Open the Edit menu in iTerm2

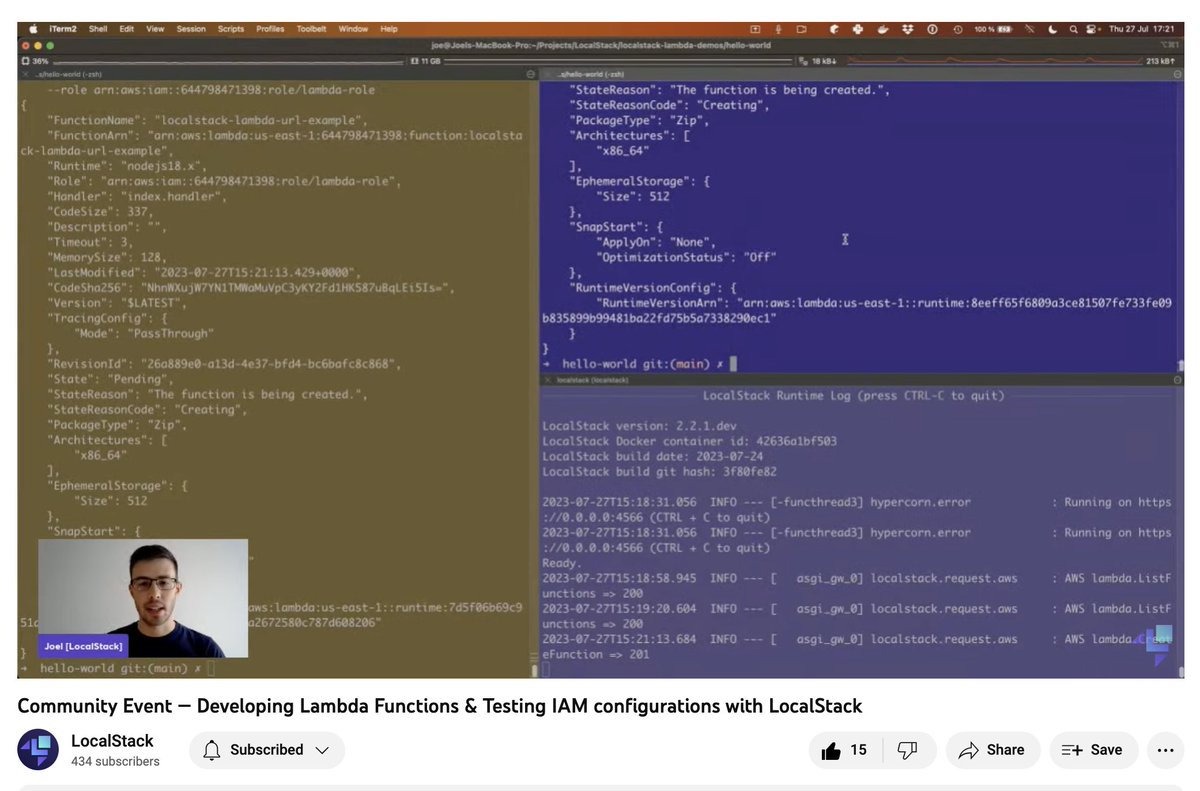[x=127, y=29]
